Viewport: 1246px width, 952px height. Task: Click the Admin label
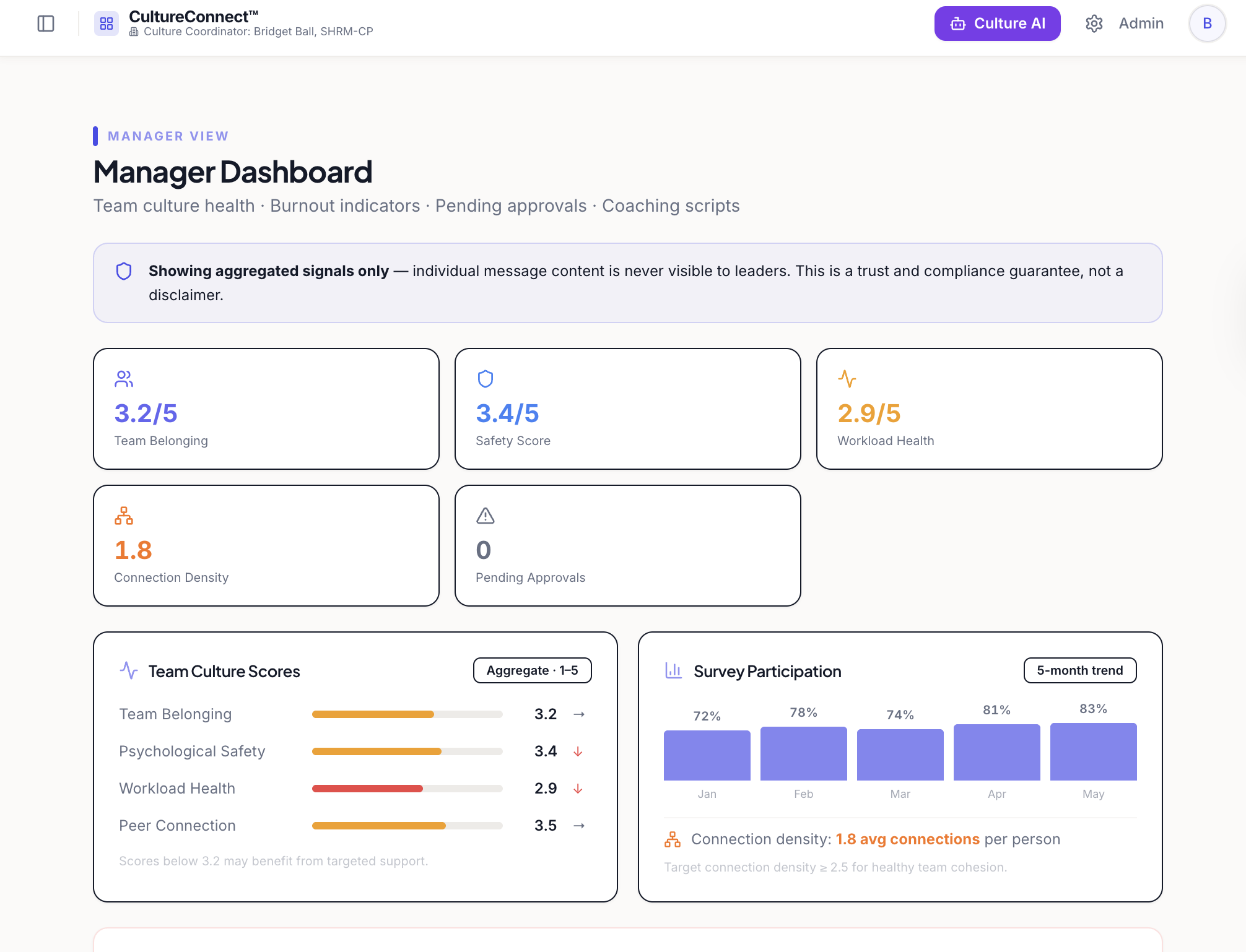[x=1141, y=24]
